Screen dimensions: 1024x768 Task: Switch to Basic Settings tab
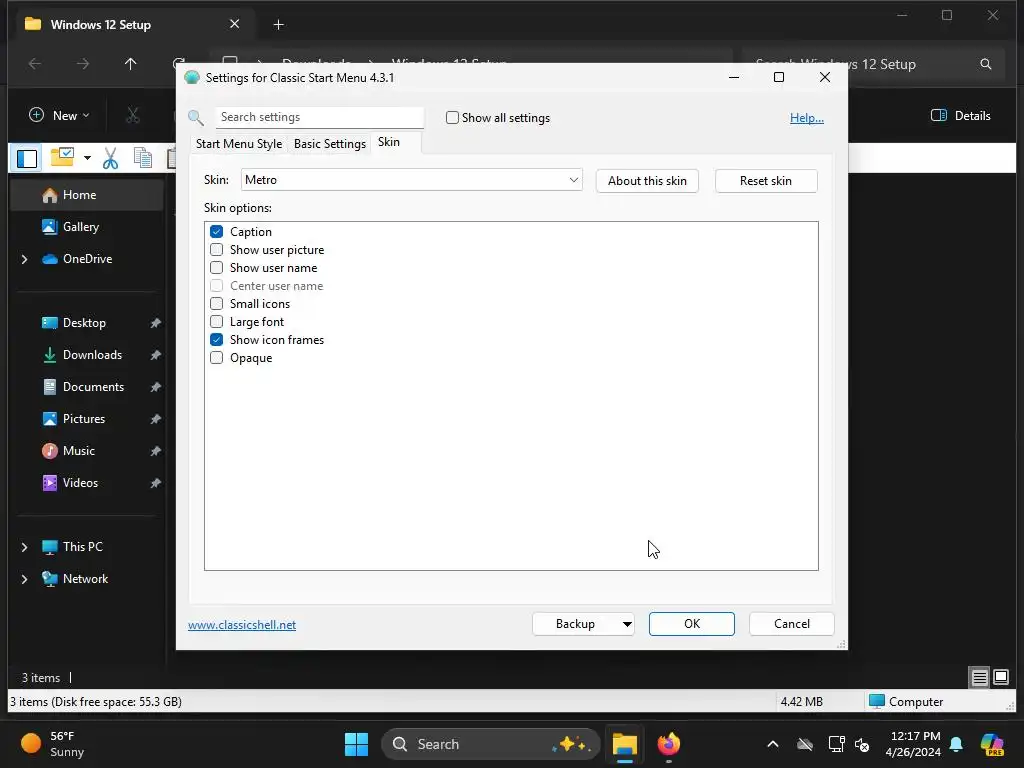point(330,144)
